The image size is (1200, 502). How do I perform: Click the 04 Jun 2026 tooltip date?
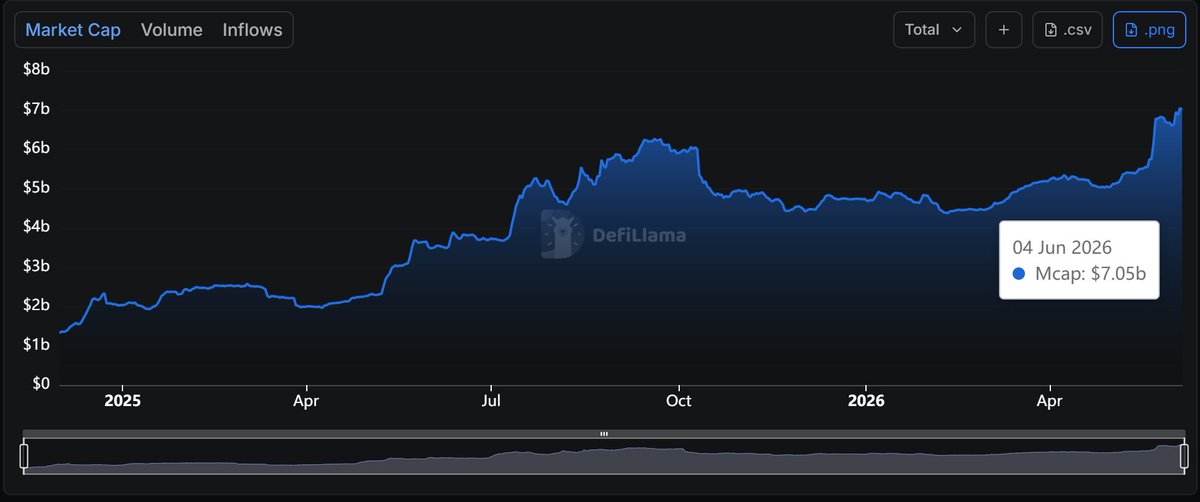click(x=1062, y=247)
